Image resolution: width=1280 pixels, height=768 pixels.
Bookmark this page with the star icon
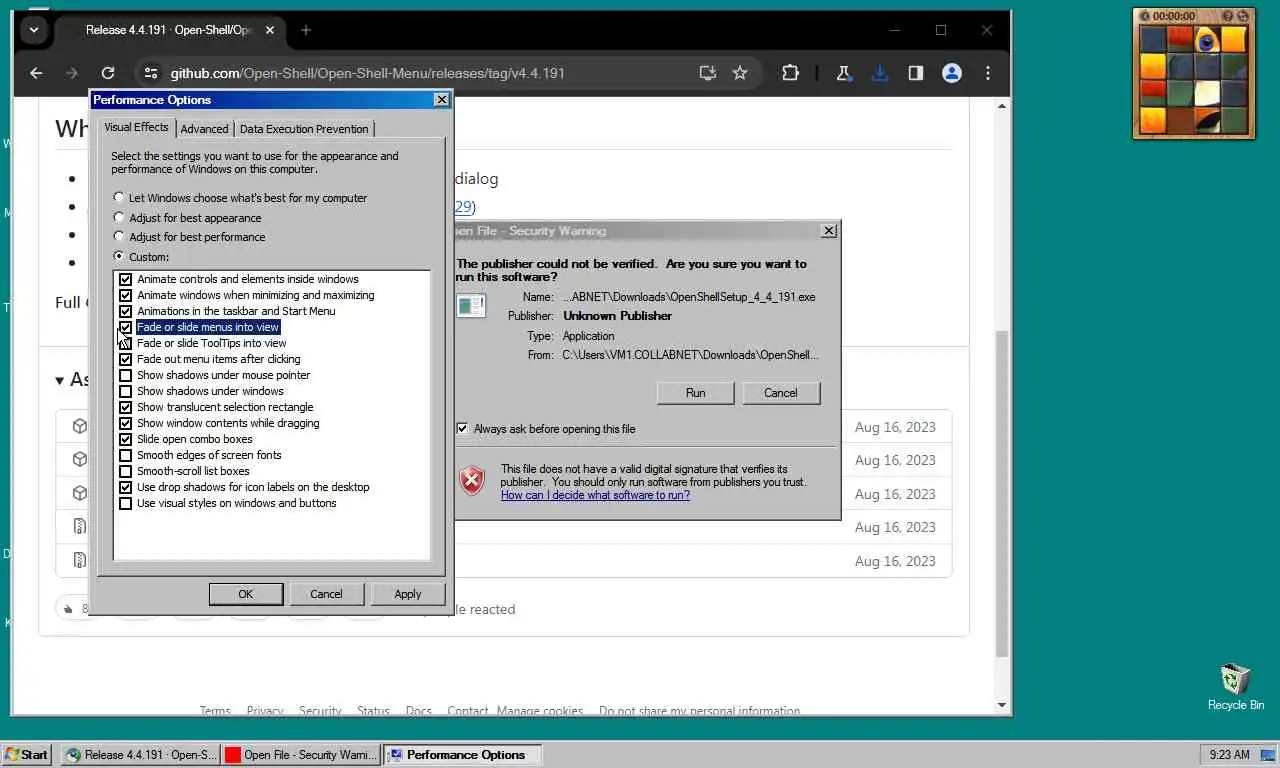(x=740, y=73)
